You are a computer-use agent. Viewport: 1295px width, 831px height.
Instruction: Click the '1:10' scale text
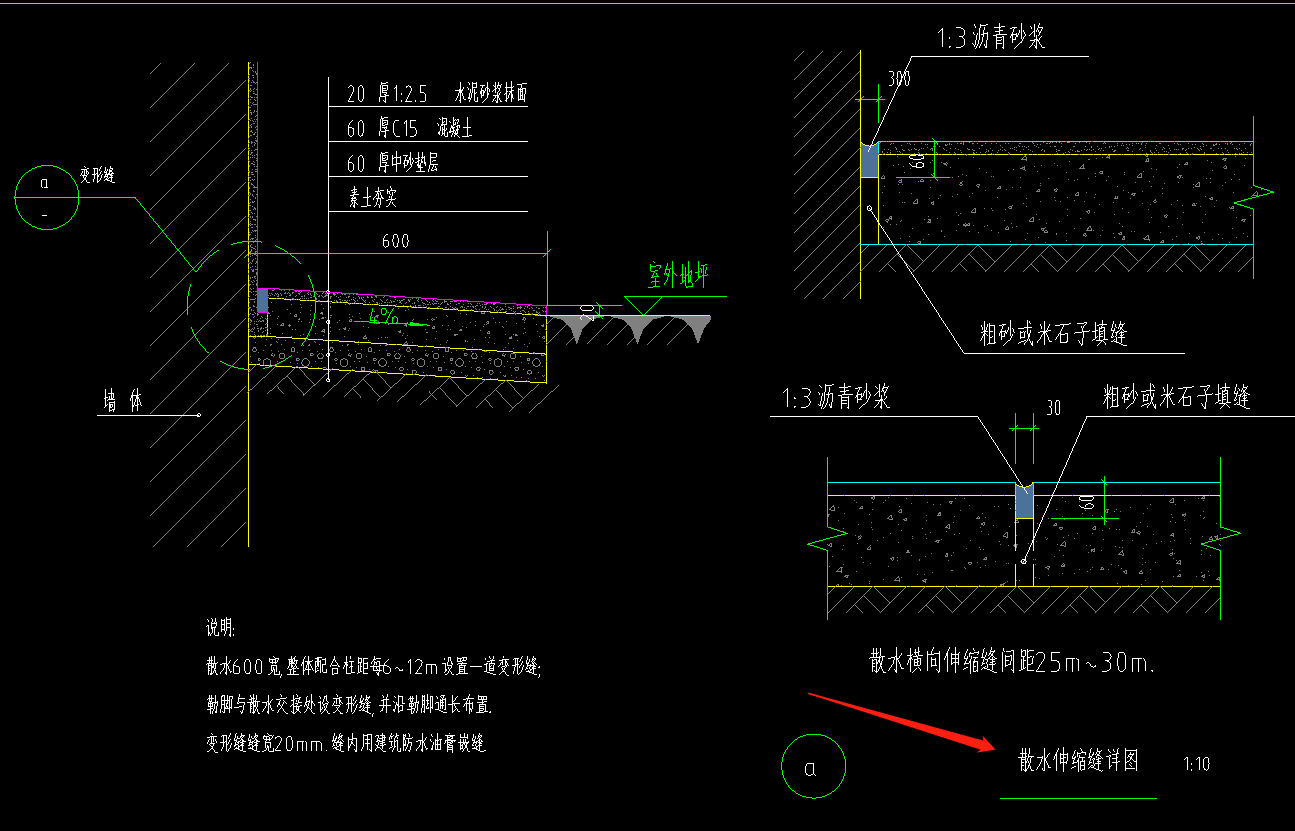[1196, 765]
